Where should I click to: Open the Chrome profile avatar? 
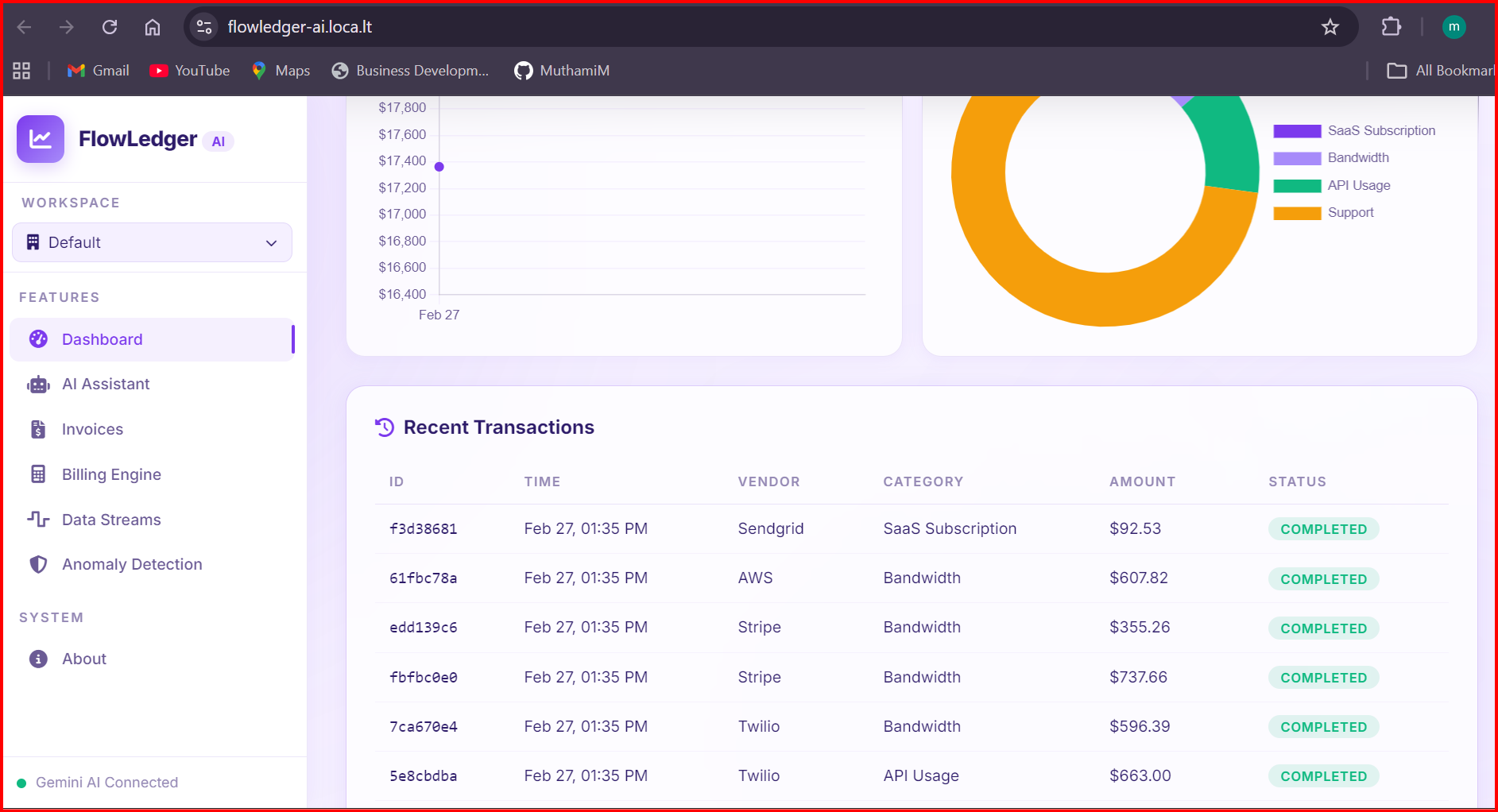[x=1454, y=27]
